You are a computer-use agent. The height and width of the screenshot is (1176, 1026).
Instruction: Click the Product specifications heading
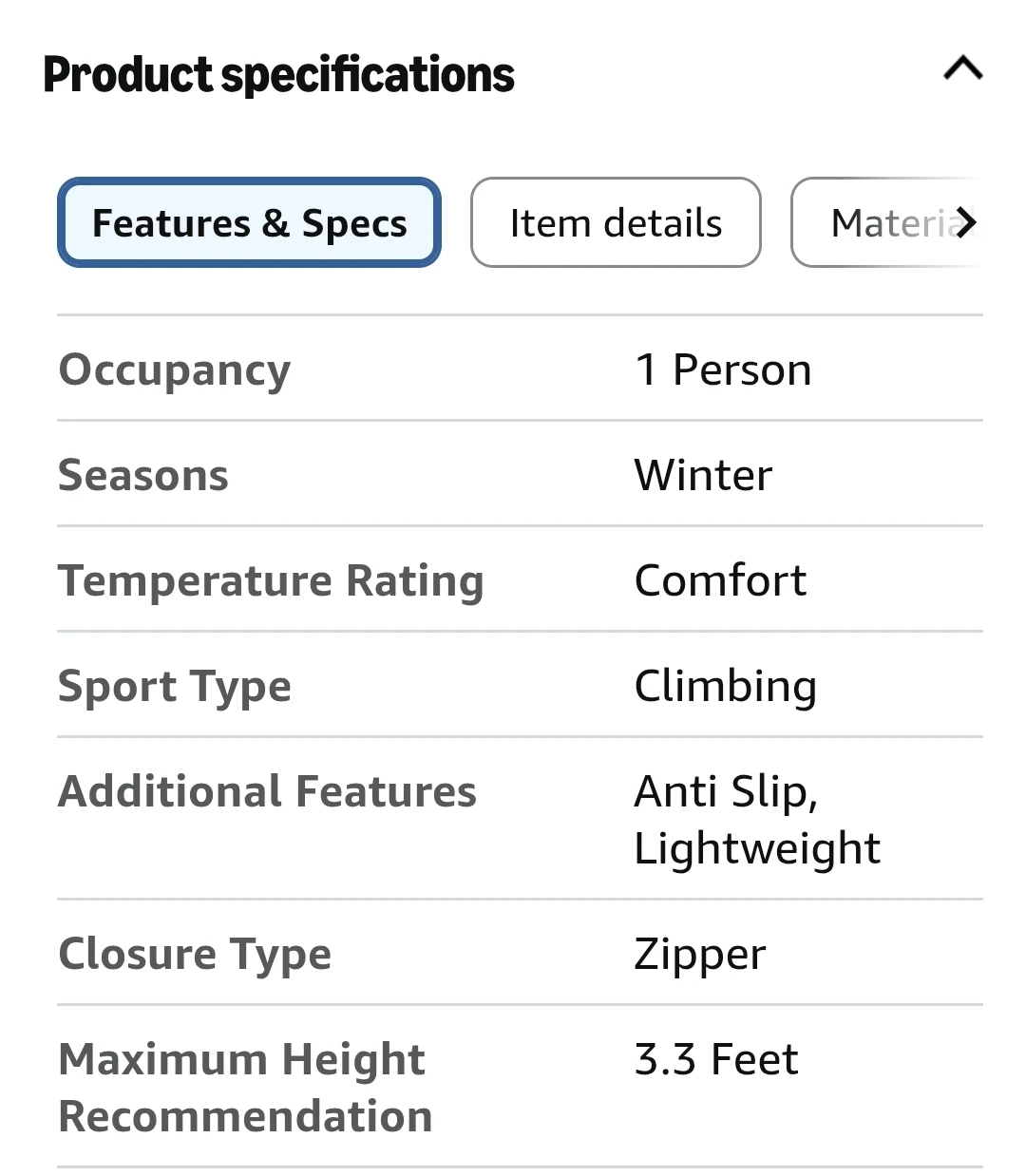pos(278,75)
